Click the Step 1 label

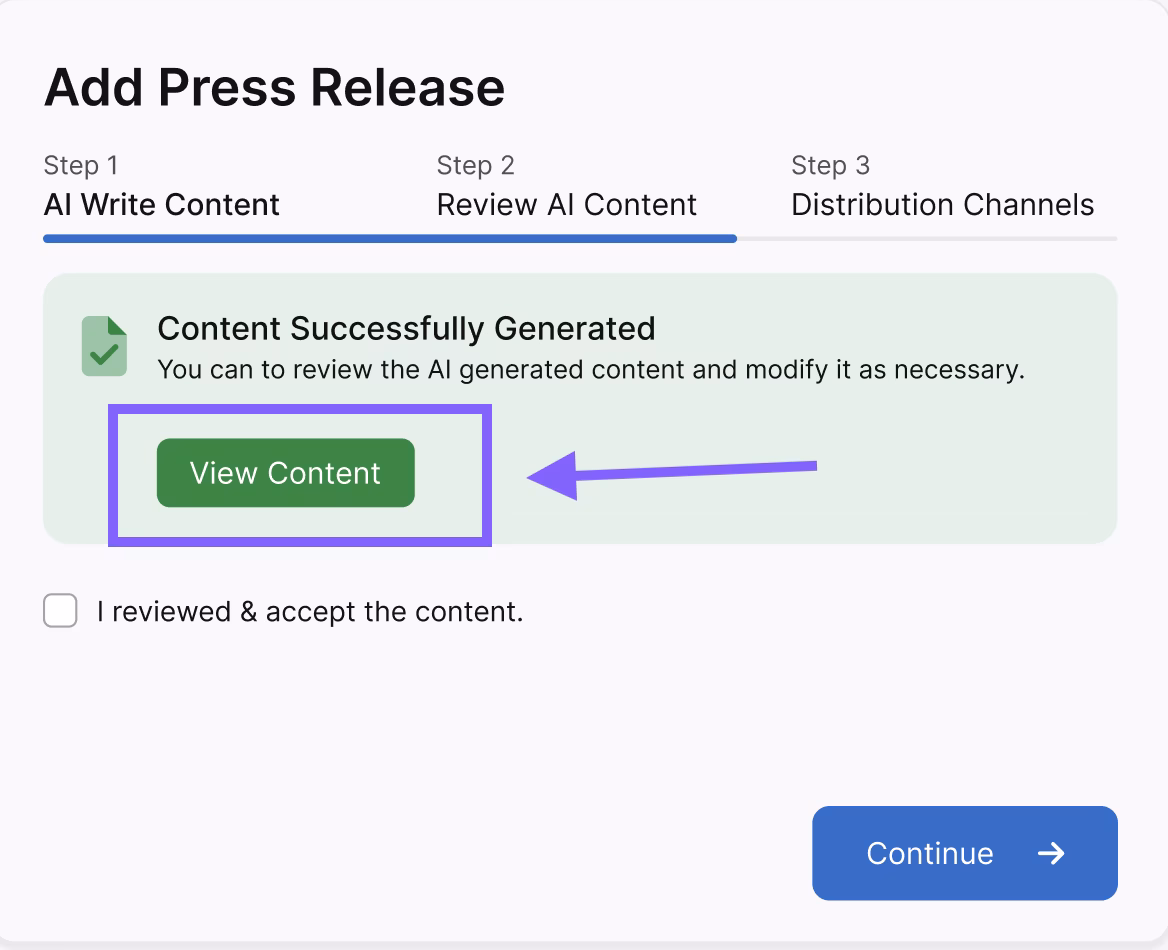81,165
